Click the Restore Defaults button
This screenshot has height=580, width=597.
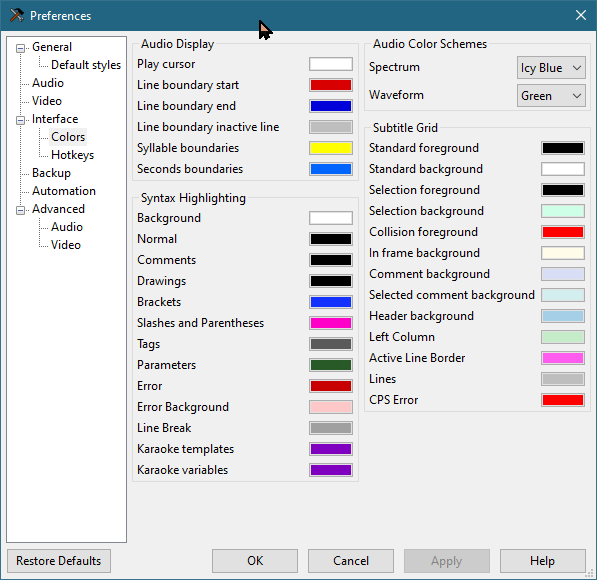[x=59, y=561]
